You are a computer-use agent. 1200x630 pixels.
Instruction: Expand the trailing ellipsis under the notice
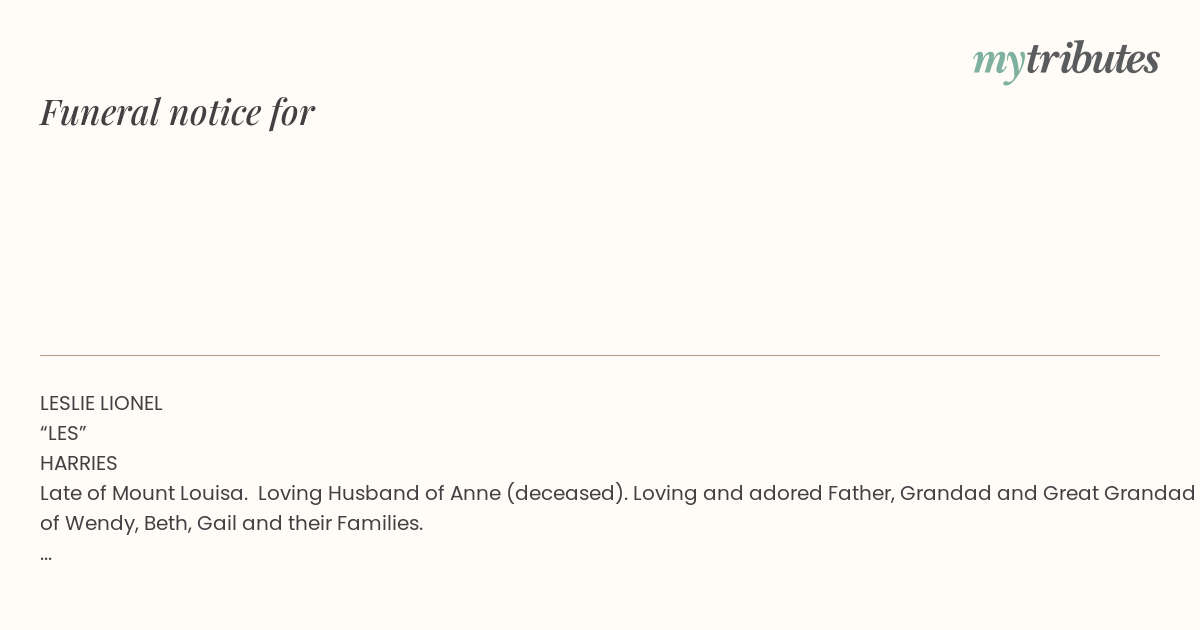(46, 556)
